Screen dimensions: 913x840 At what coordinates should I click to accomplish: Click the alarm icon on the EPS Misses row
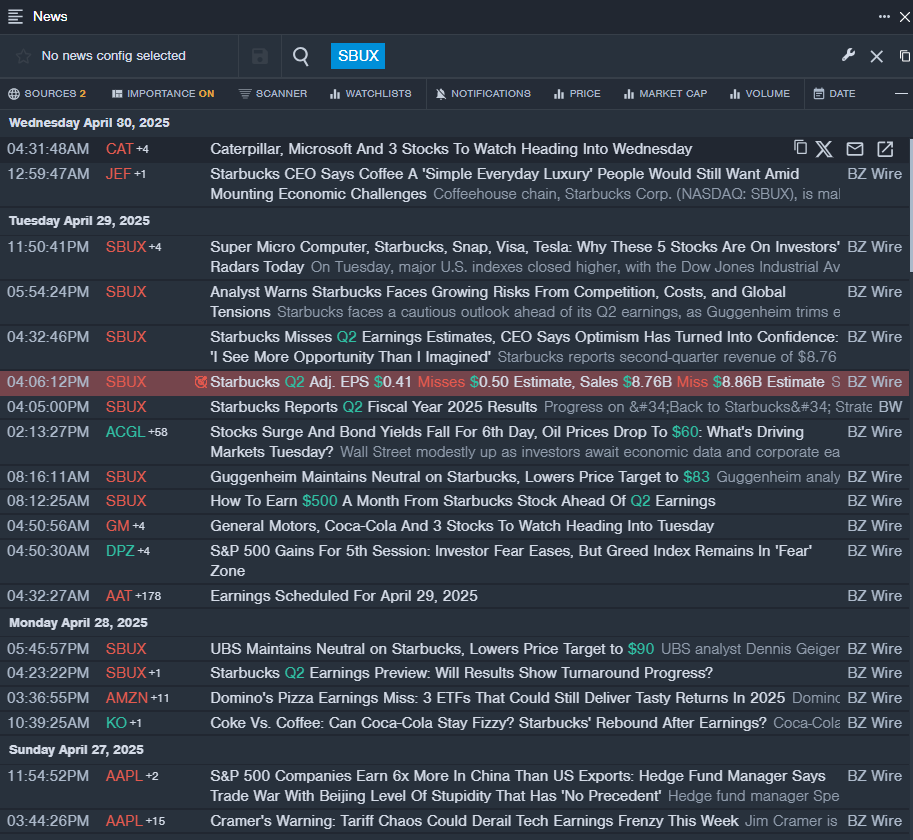click(201, 382)
